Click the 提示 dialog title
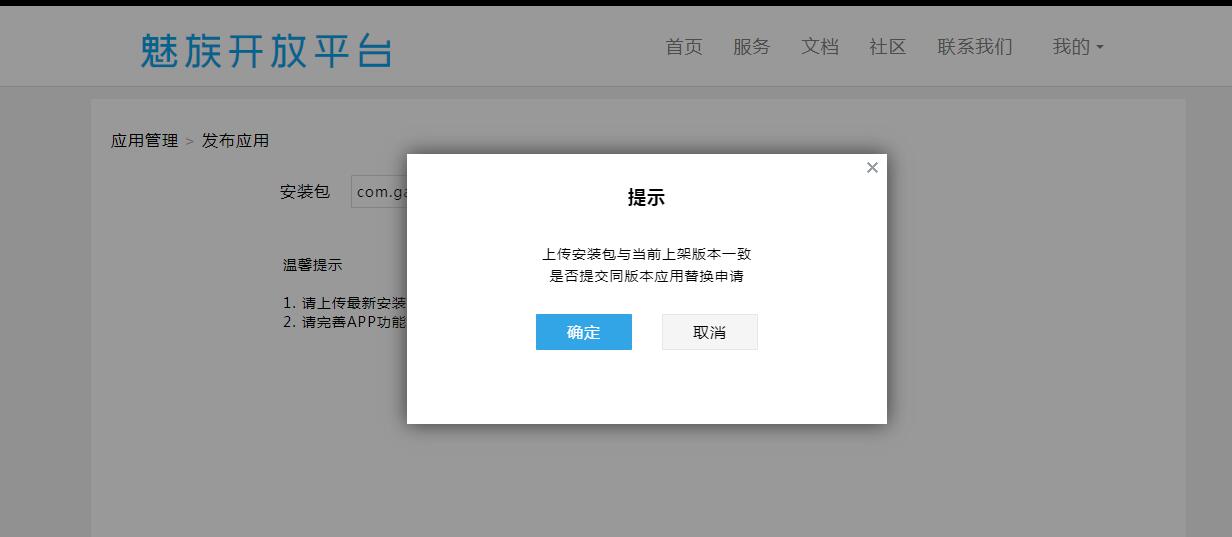Screen dimensions: 1232x537 (646, 198)
